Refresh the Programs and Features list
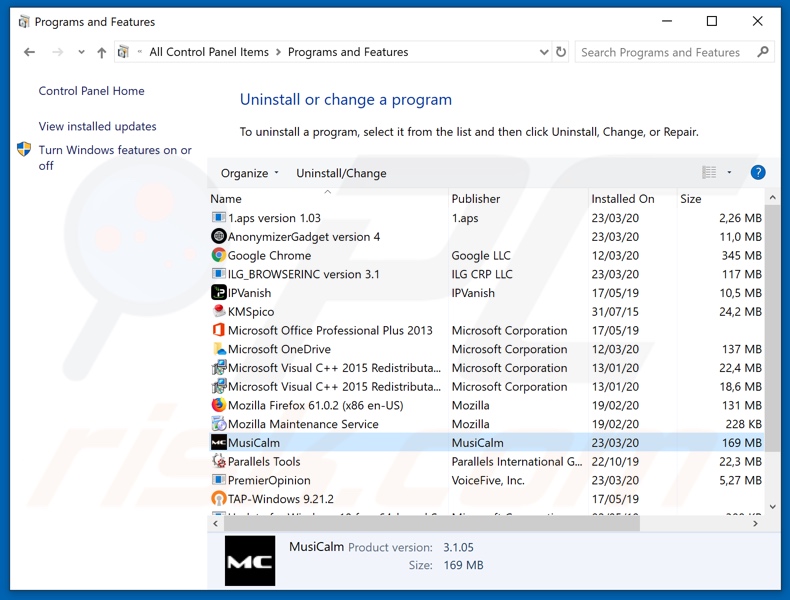The image size is (790, 600). point(561,52)
